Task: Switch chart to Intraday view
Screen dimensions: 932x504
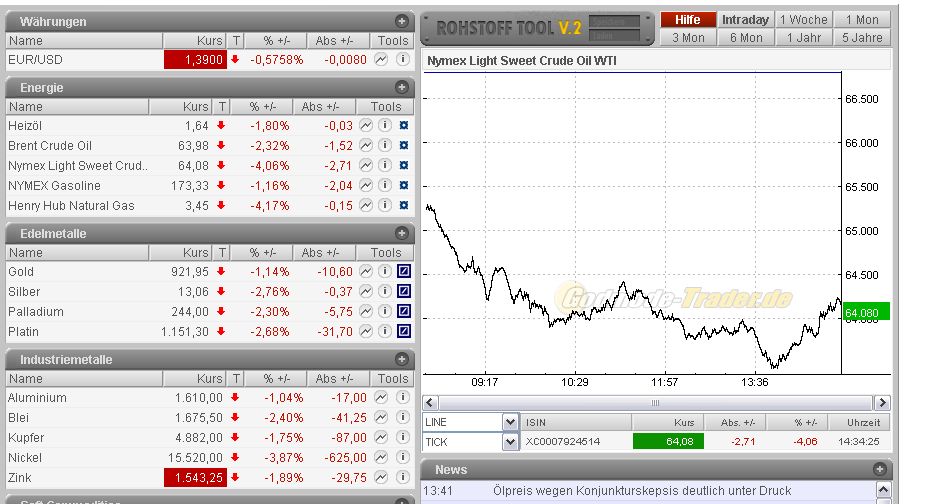Action: point(745,20)
